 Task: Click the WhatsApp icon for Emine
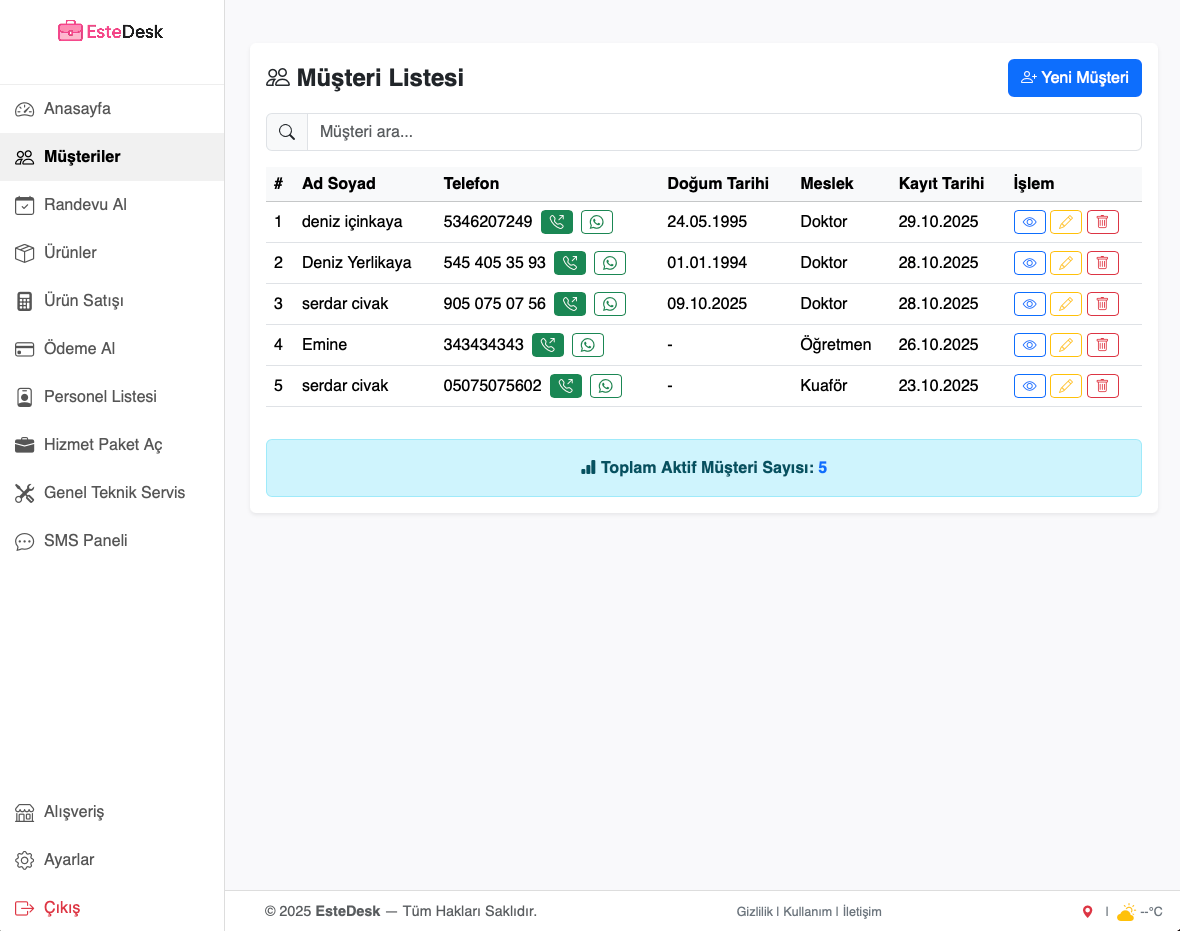(x=588, y=345)
